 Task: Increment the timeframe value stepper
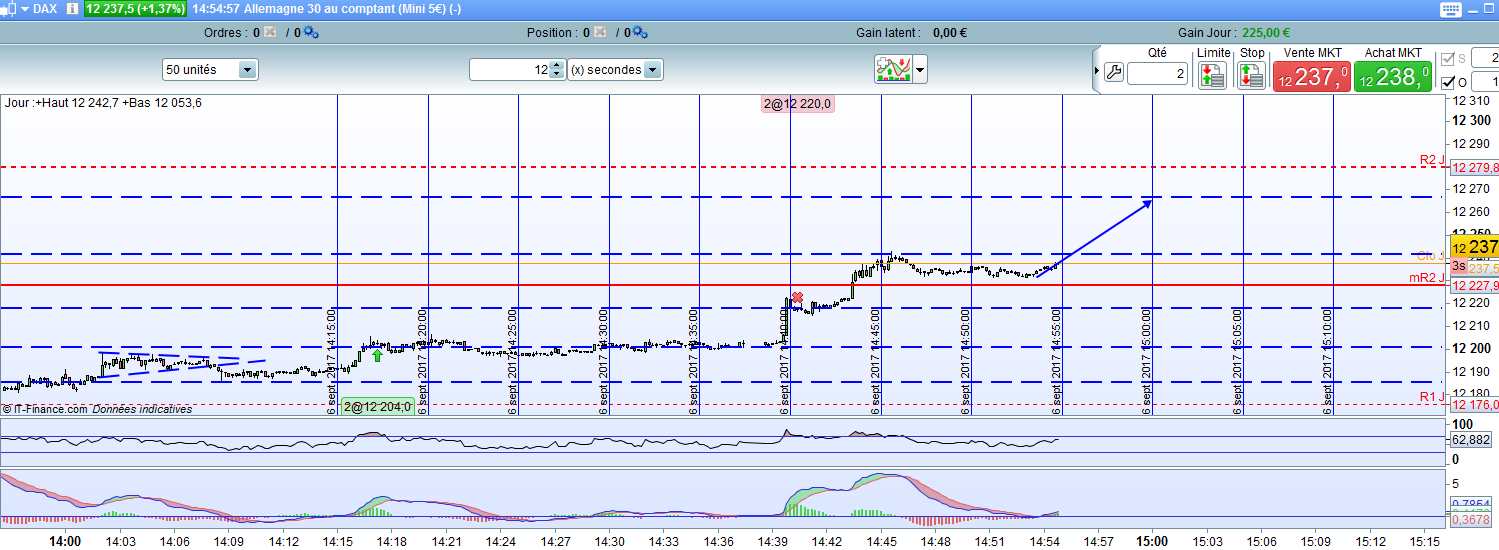point(557,66)
